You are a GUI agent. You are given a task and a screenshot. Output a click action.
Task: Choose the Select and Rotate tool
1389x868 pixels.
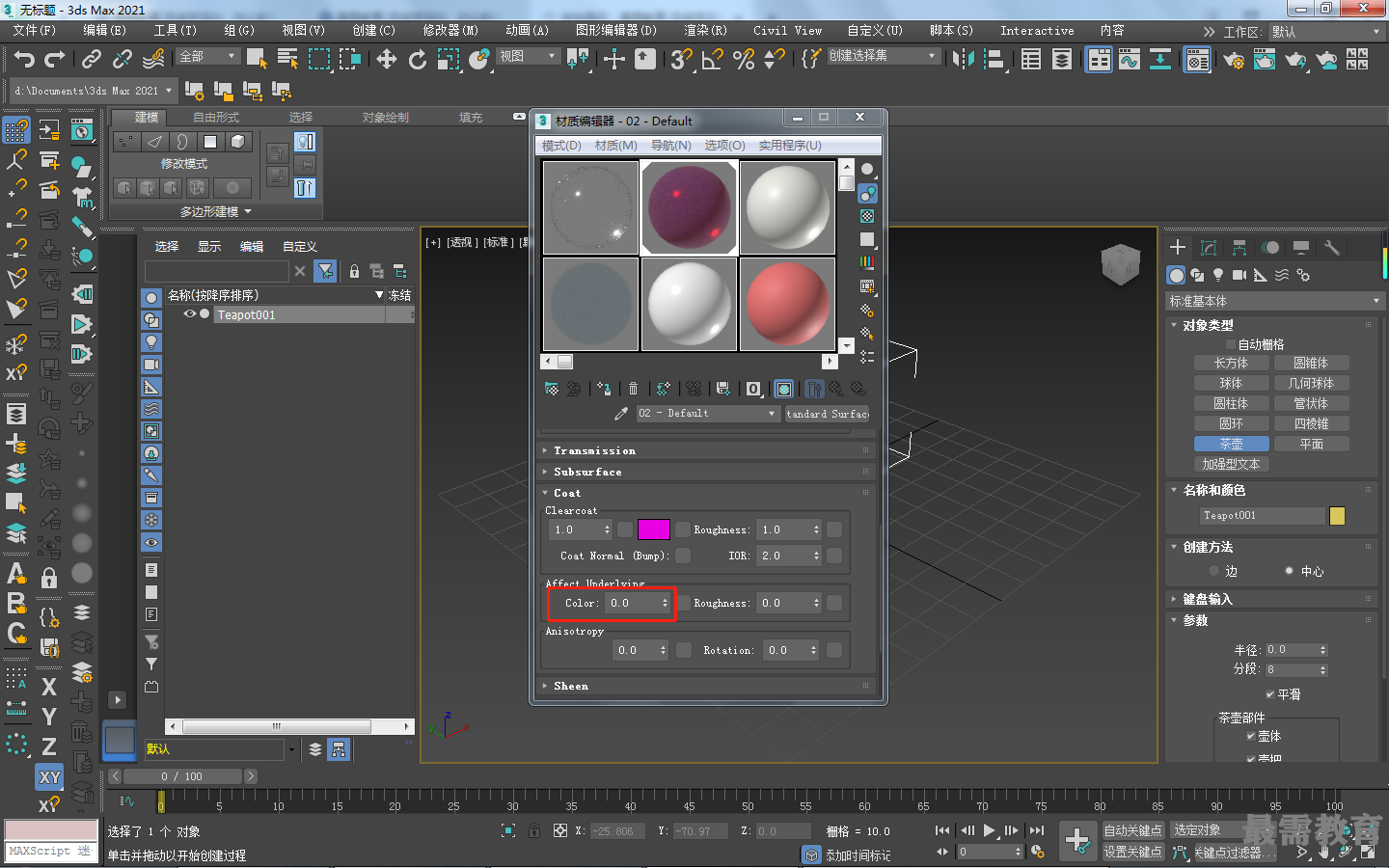(x=417, y=59)
